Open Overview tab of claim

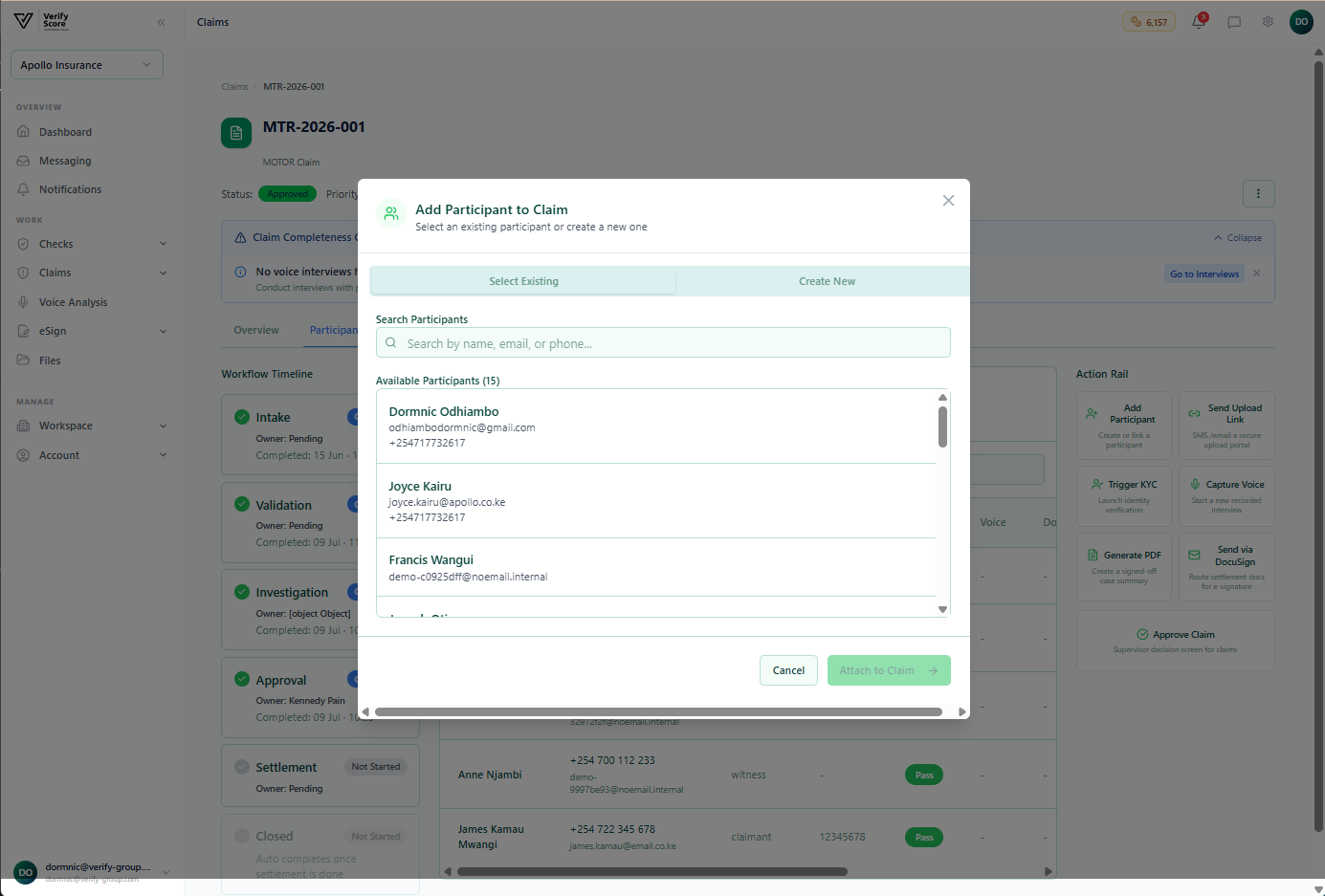click(256, 330)
